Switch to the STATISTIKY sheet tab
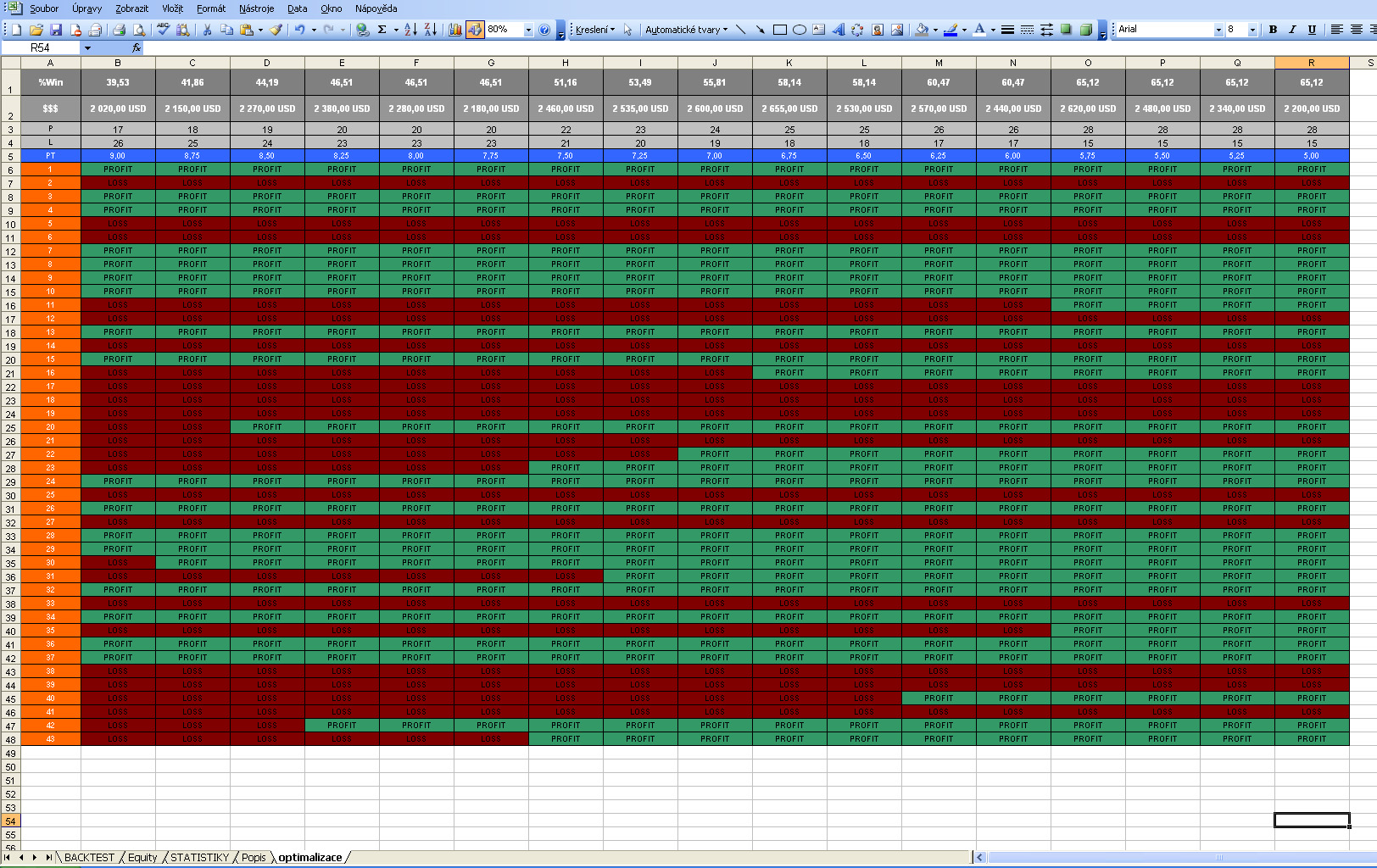Image resolution: width=1377 pixels, height=868 pixels. tap(199, 857)
